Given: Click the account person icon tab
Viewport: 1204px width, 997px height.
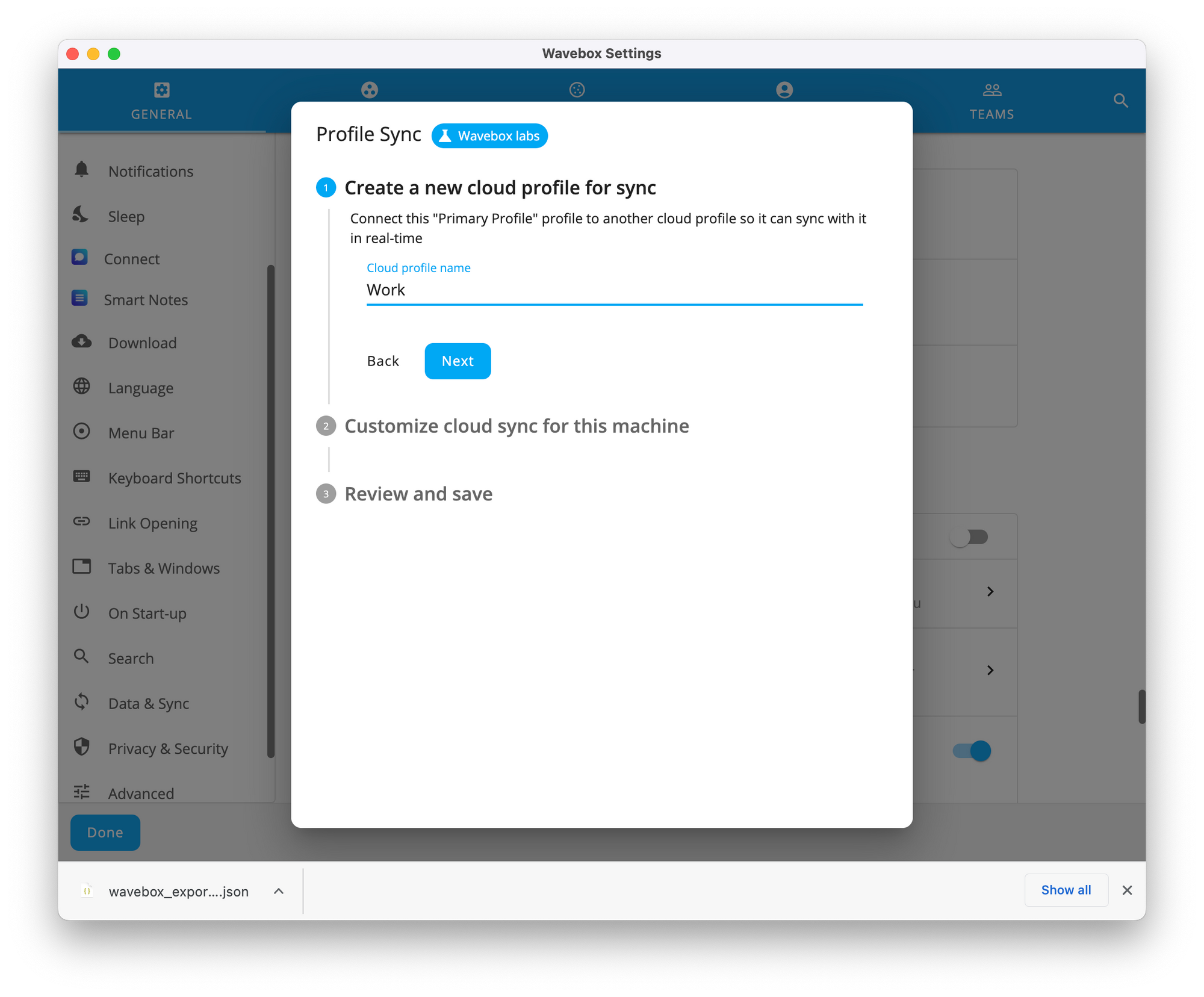Looking at the screenshot, I should tap(784, 90).
